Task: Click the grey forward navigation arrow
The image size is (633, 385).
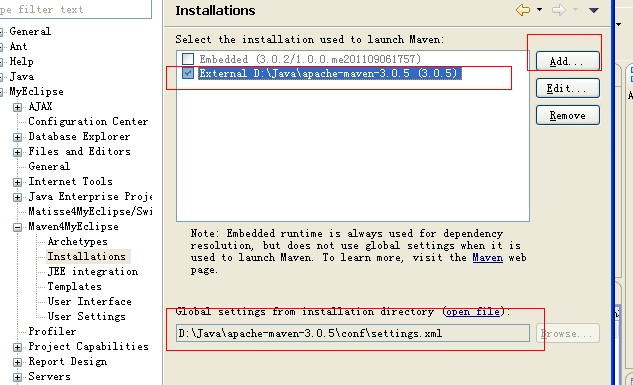Action: coord(559,10)
